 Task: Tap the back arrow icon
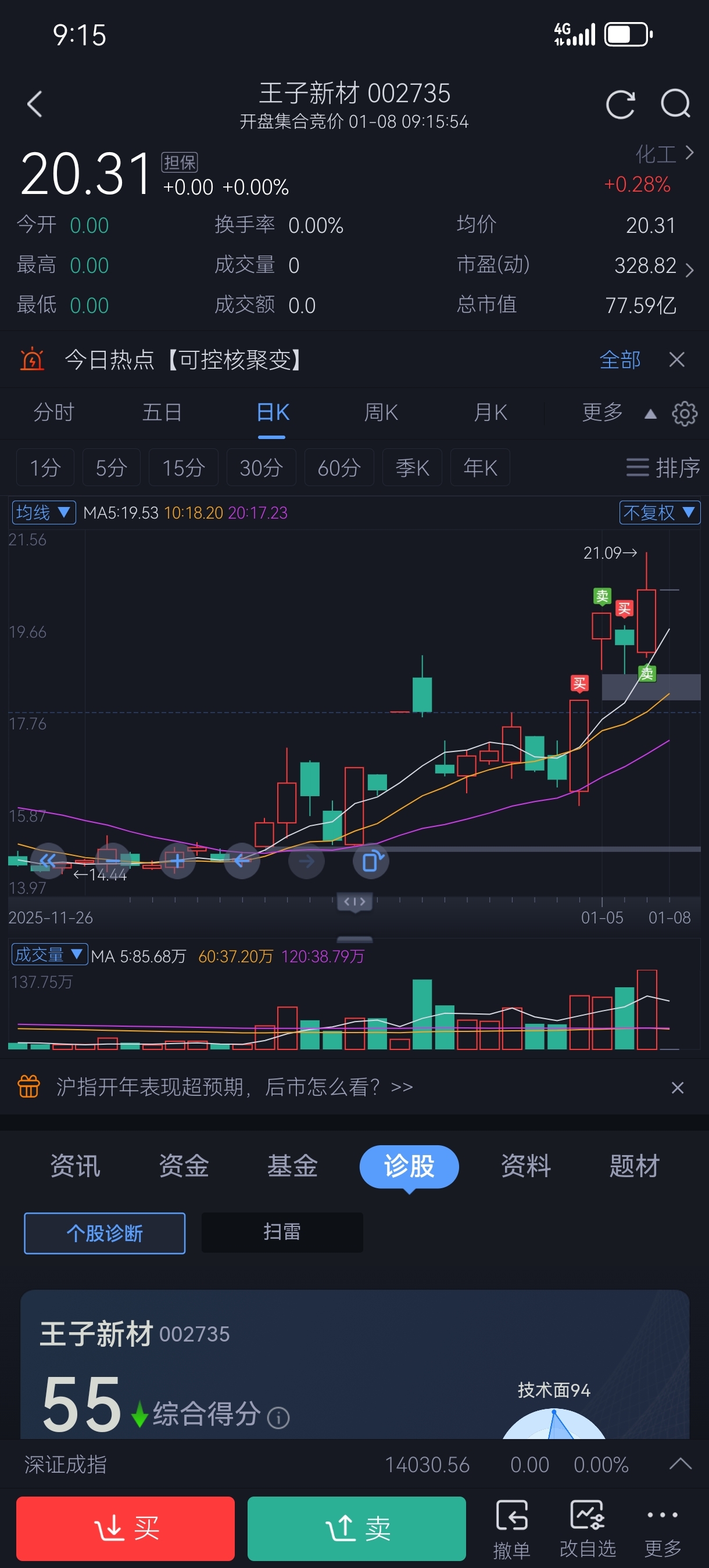(35, 104)
